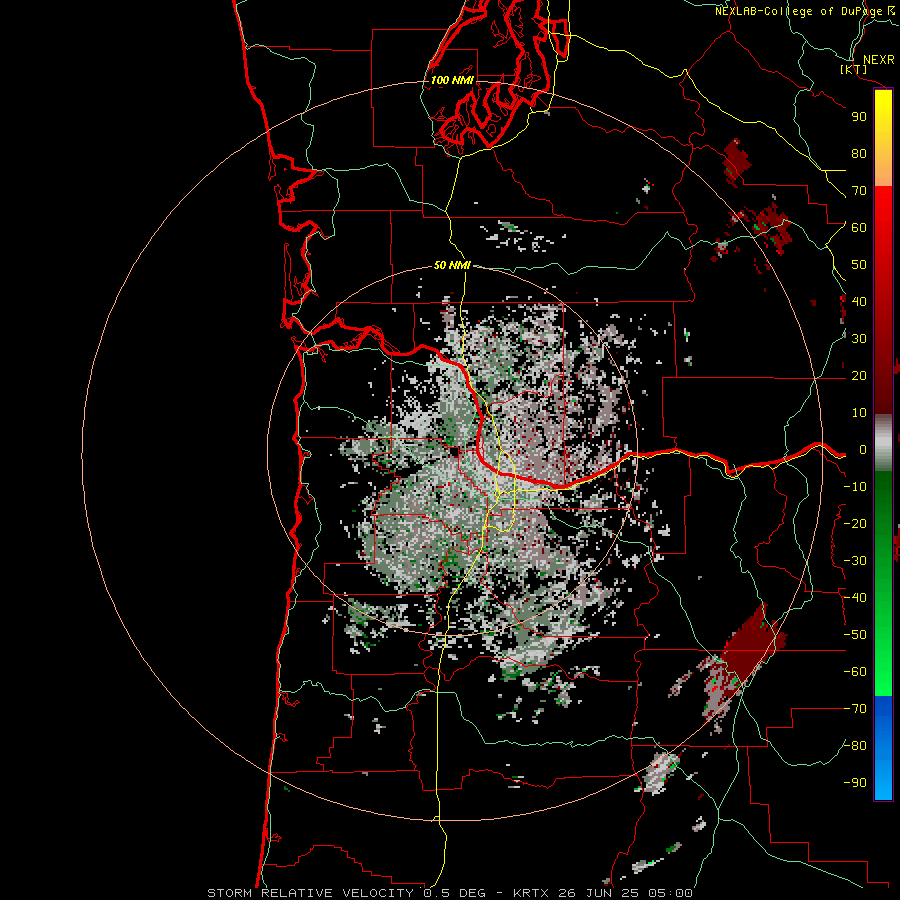
Task: Click the 90 value on the velocity scale
Action: (x=859, y=117)
